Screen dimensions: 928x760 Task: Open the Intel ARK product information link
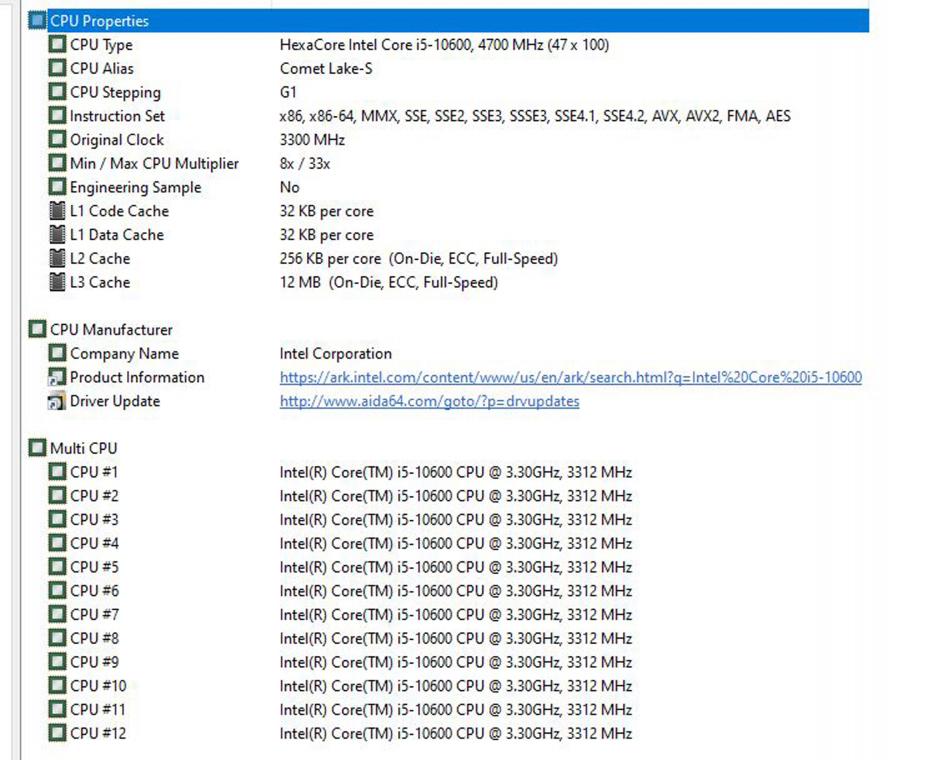pyautogui.click(x=570, y=378)
